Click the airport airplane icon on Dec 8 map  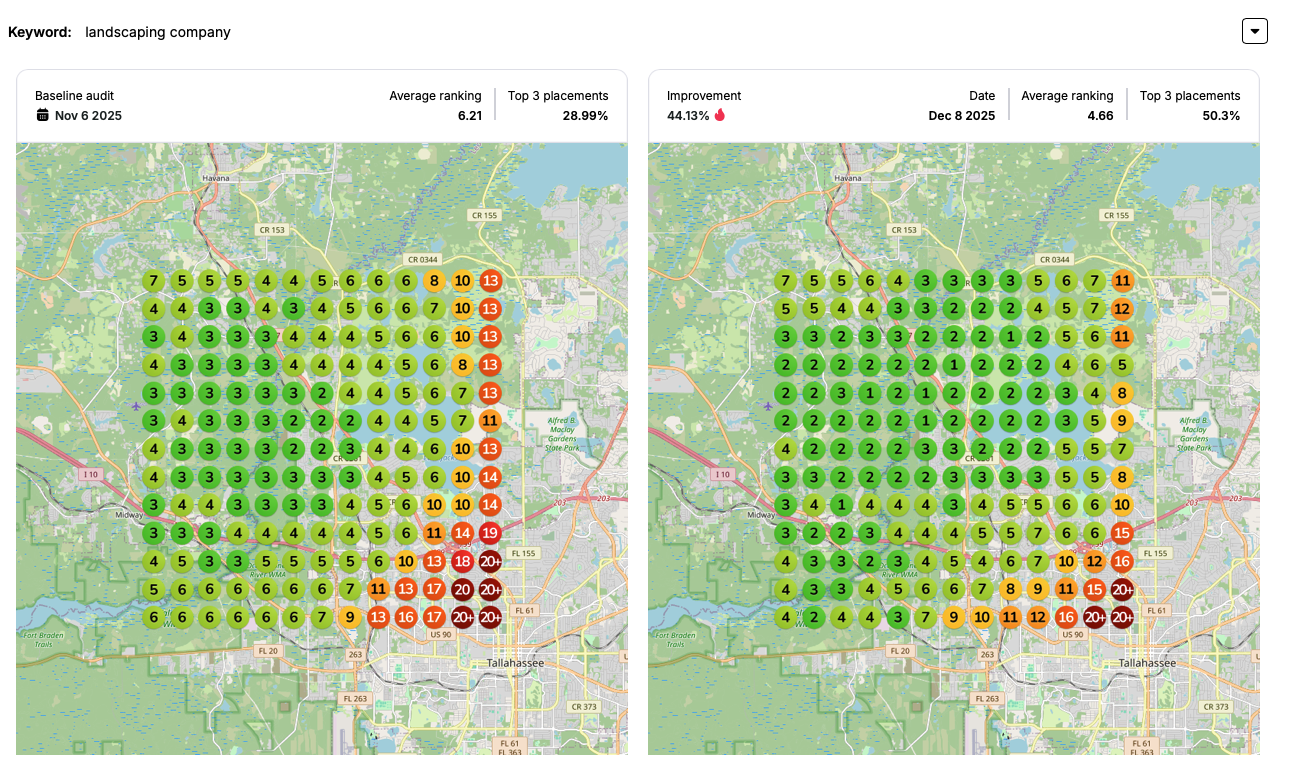click(x=768, y=406)
